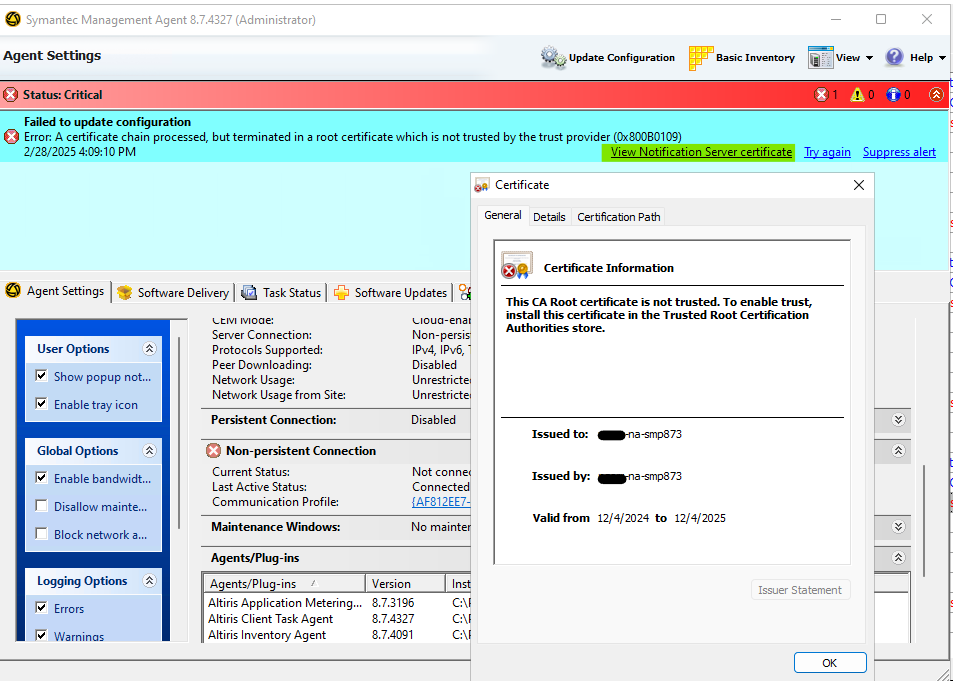Click the red critical status icon
Viewport: 953px width, 681px height.
[x=10, y=95]
